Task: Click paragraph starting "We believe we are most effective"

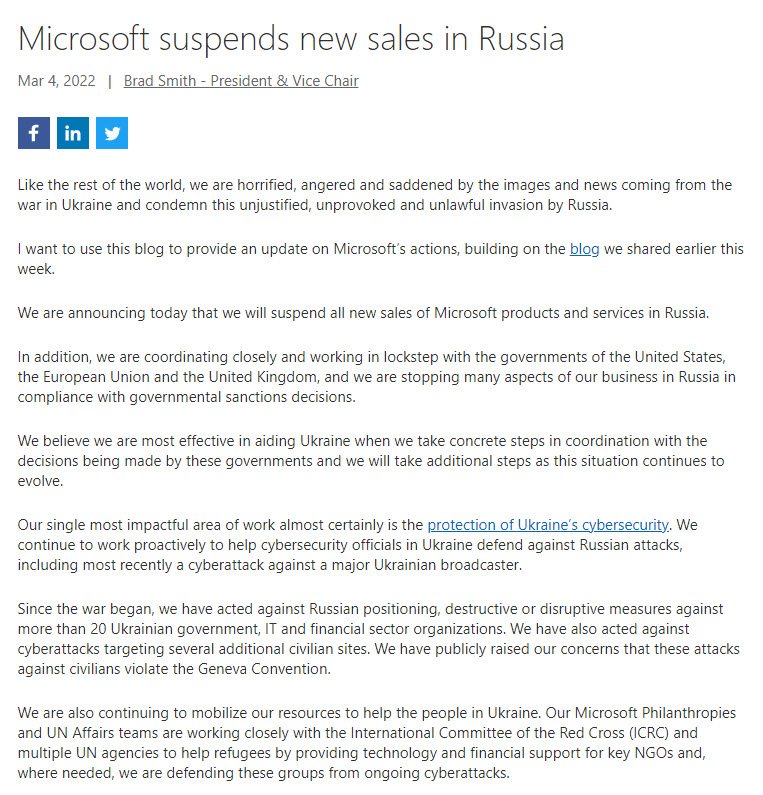Action: pyautogui.click(x=371, y=461)
